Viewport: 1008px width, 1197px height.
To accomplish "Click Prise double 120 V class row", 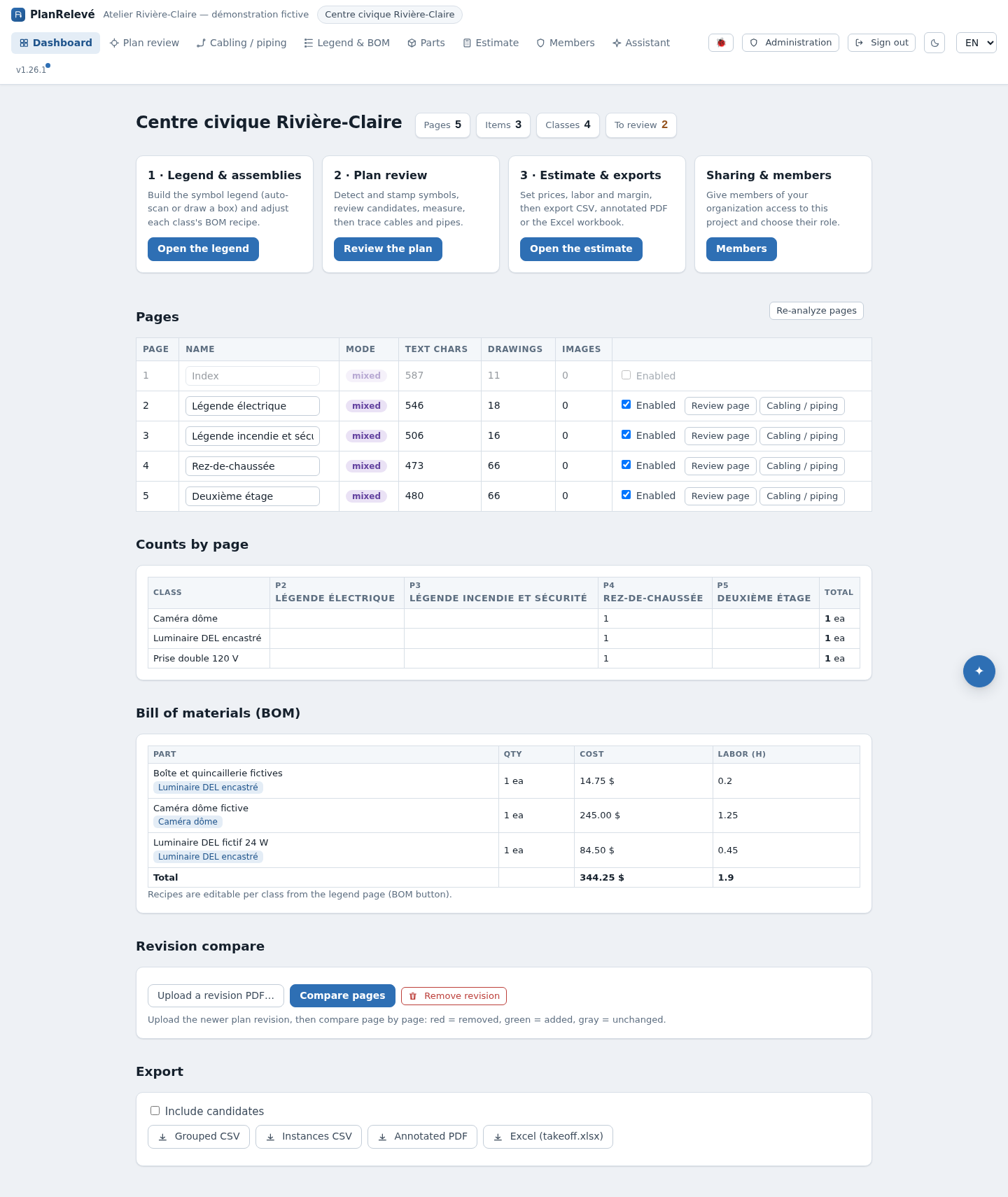I will pyautogui.click(x=504, y=659).
